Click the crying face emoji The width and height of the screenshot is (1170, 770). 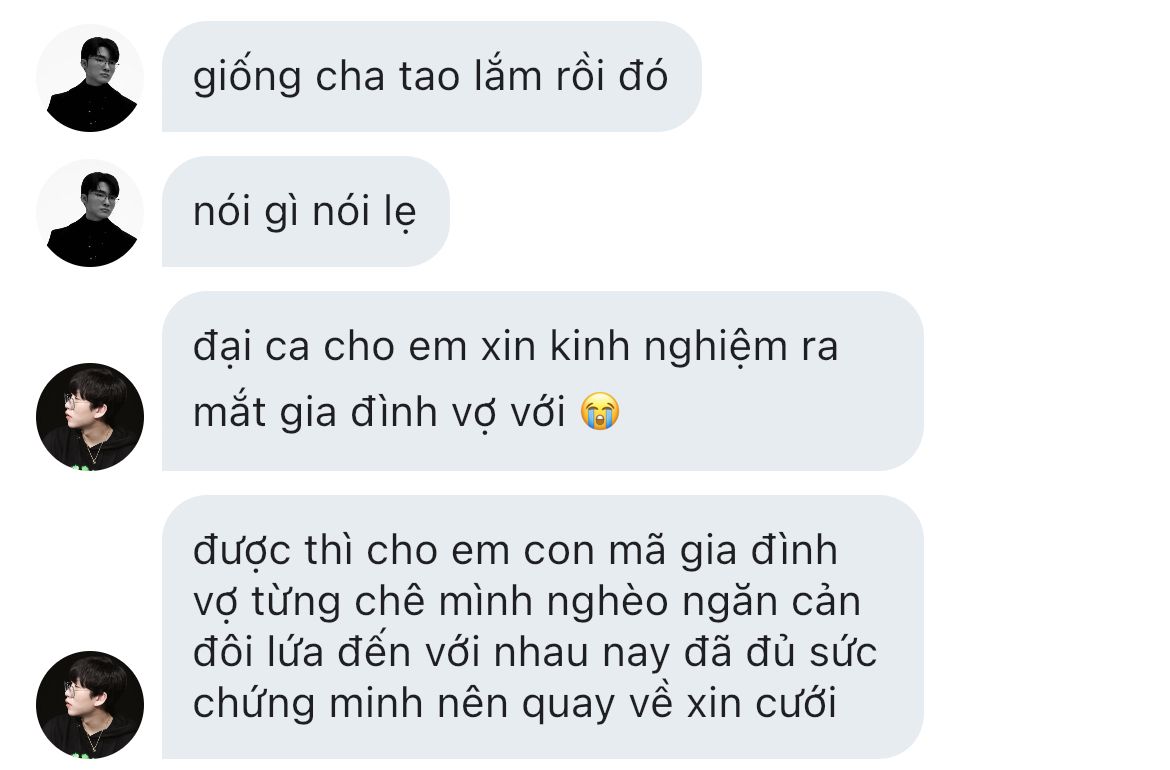point(601,411)
